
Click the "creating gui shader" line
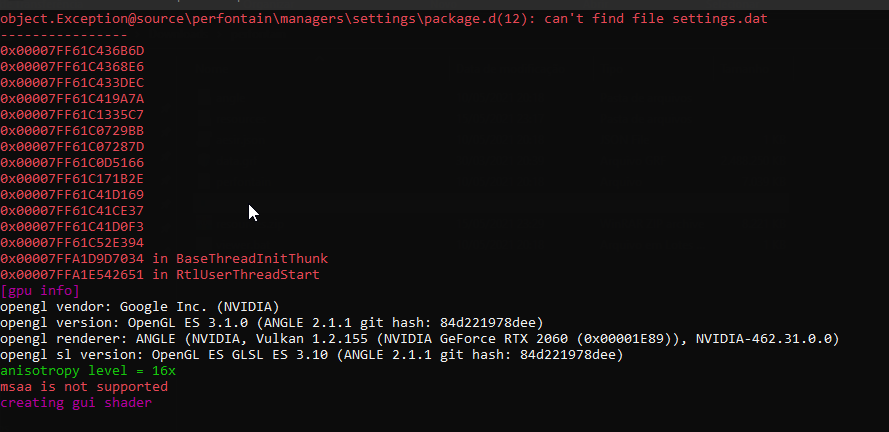point(76,403)
